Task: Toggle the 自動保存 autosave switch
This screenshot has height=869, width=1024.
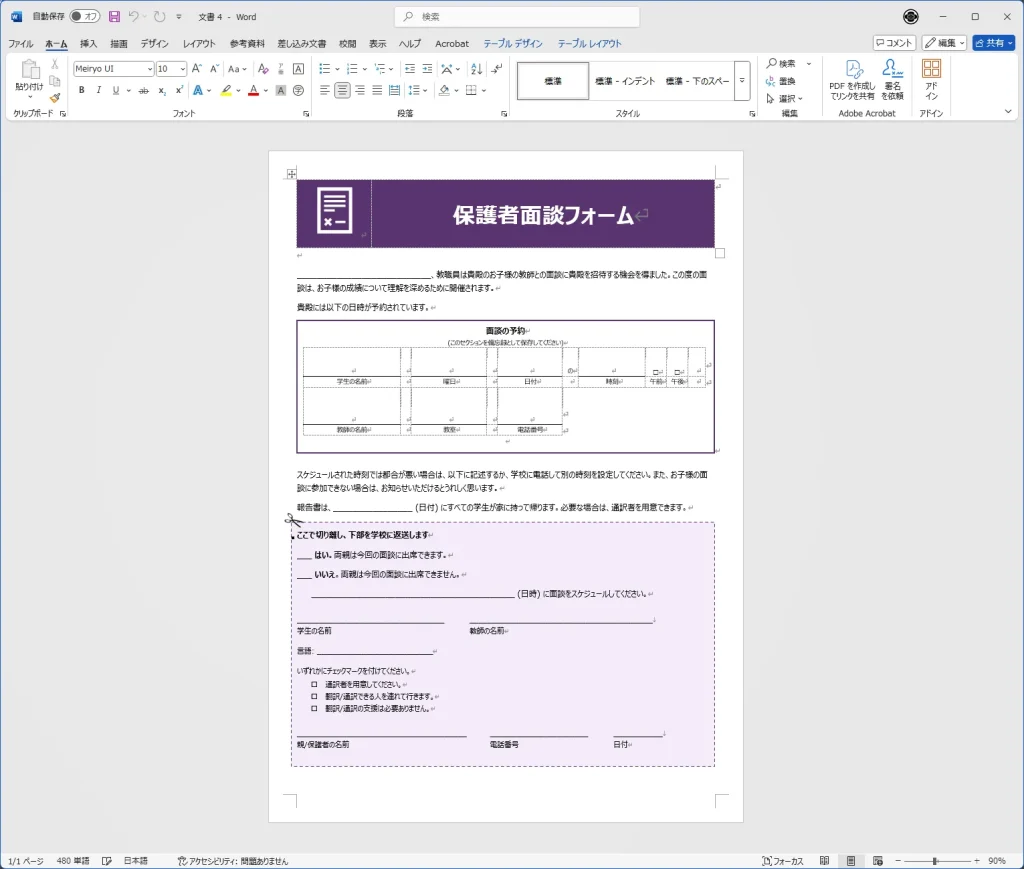Action: coord(85,17)
